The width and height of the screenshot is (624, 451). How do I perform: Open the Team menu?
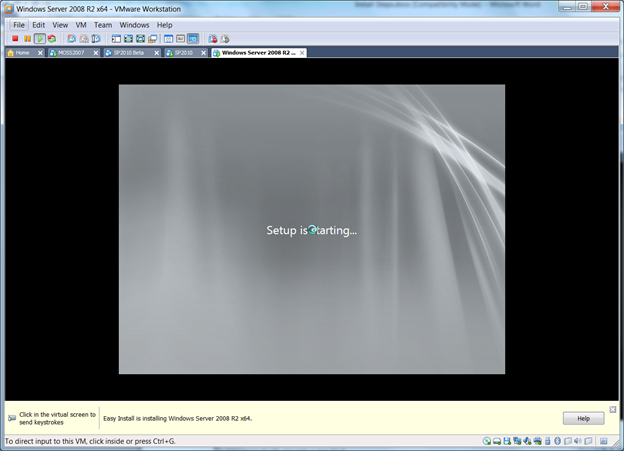[x=103, y=25]
